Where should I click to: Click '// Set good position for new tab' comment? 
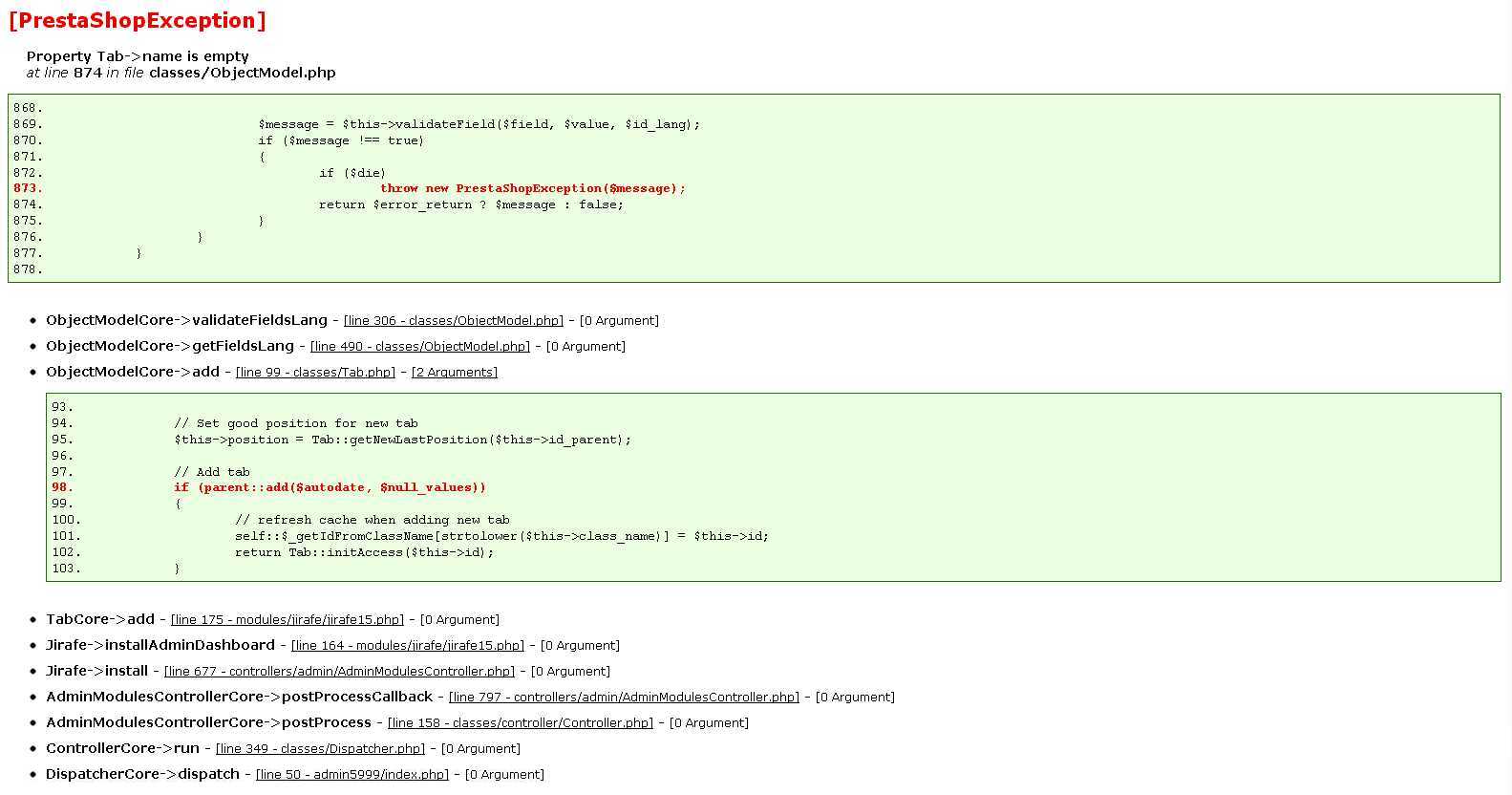pos(296,423)
